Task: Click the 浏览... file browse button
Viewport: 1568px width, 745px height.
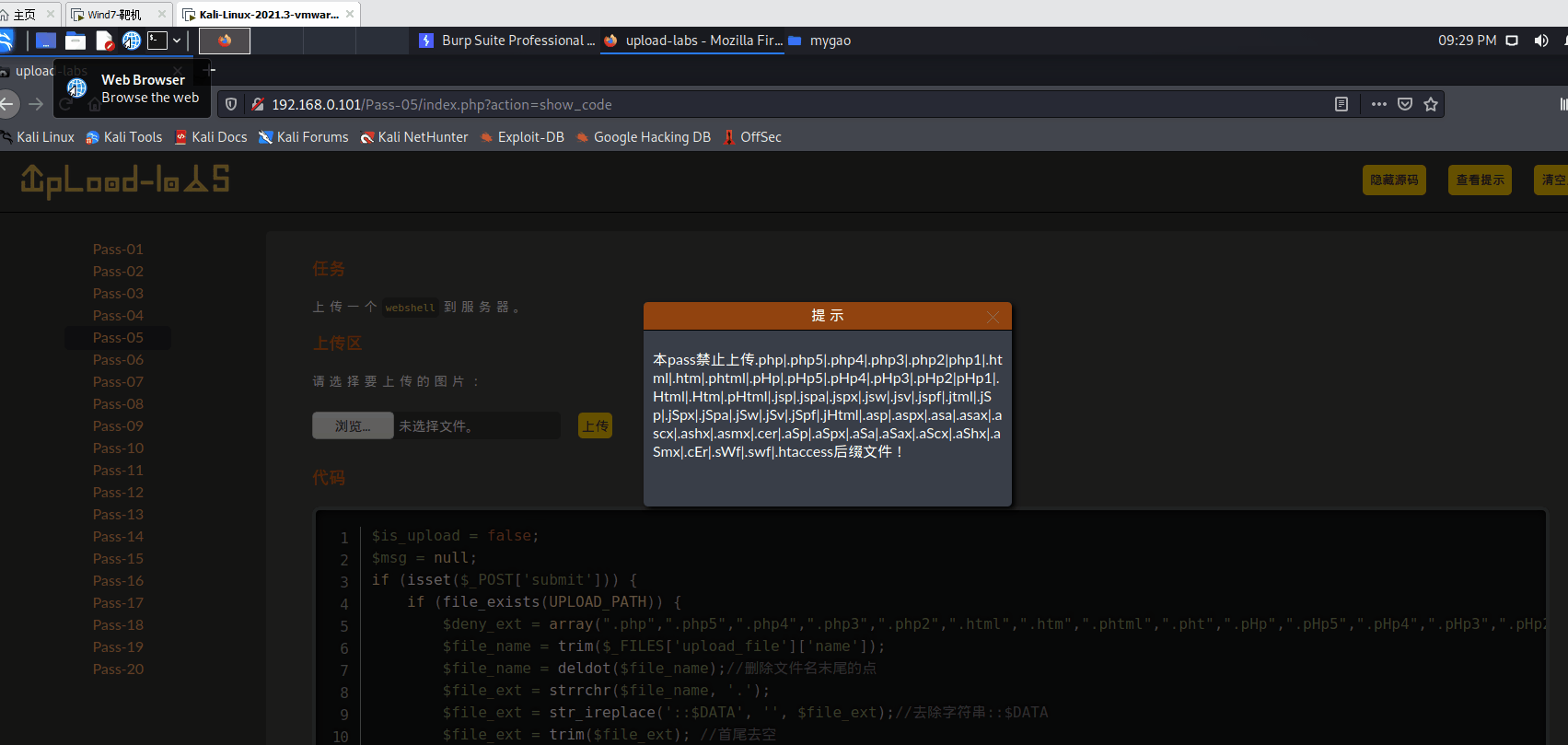Action: point(353,426)
